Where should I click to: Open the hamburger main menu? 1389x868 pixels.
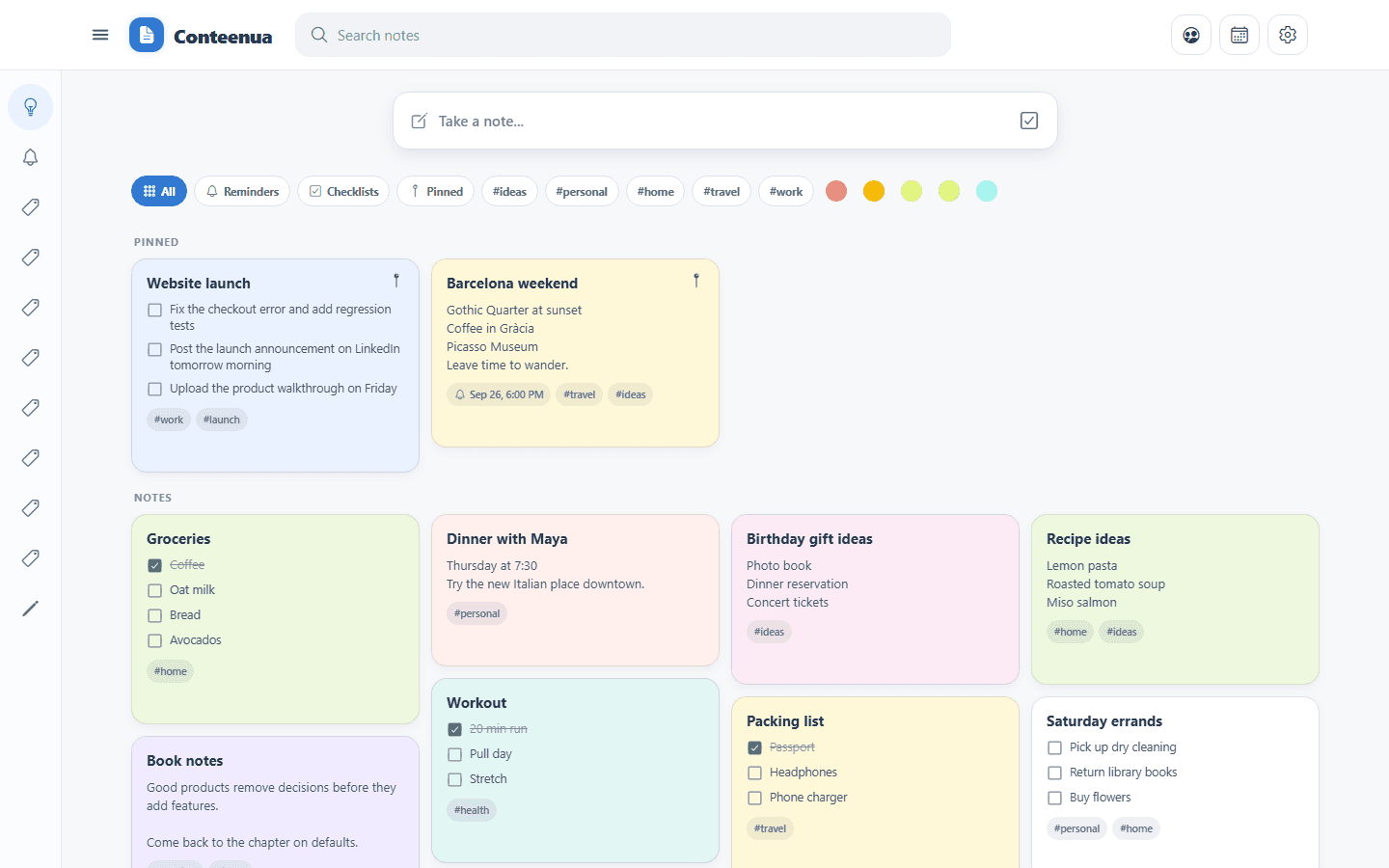tap(100, 35)
